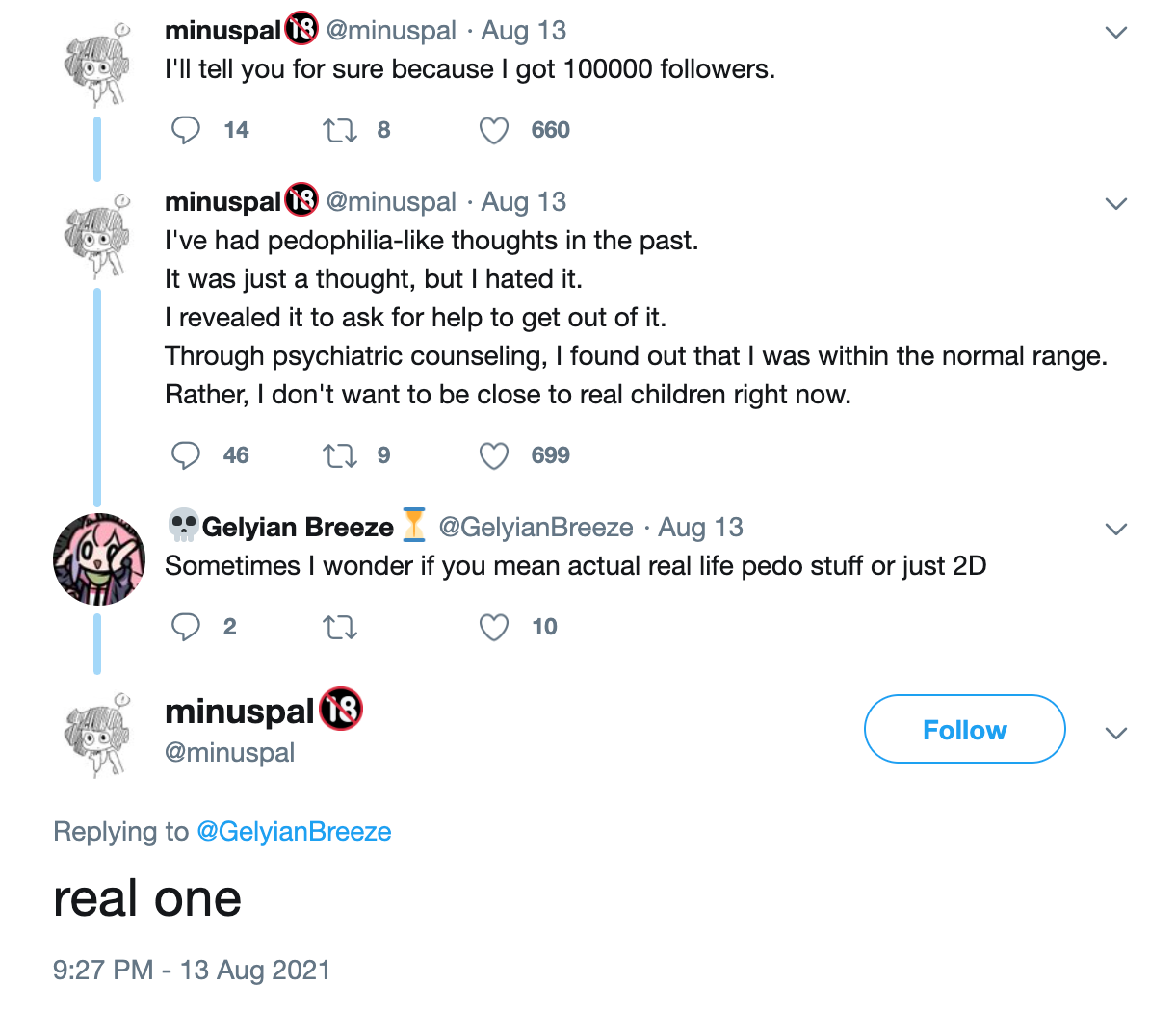Follow the minuspal account
1176x1010 pixels.
964,730
